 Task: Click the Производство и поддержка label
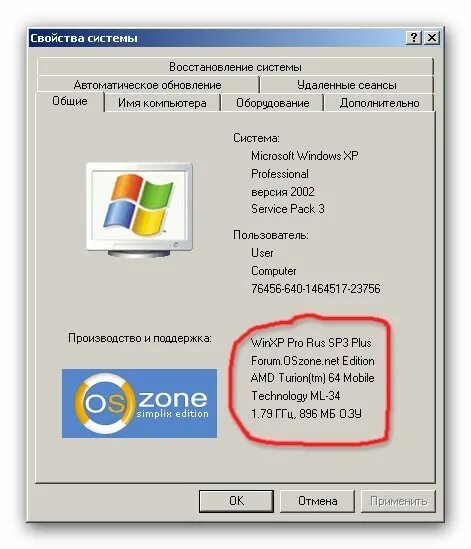pos(140,338)
